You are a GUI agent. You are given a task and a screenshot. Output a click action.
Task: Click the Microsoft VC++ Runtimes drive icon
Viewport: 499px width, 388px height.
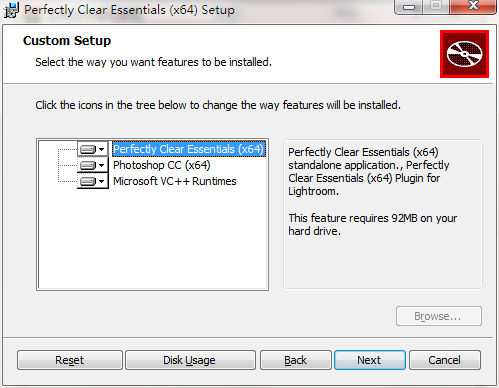point(88,181)
